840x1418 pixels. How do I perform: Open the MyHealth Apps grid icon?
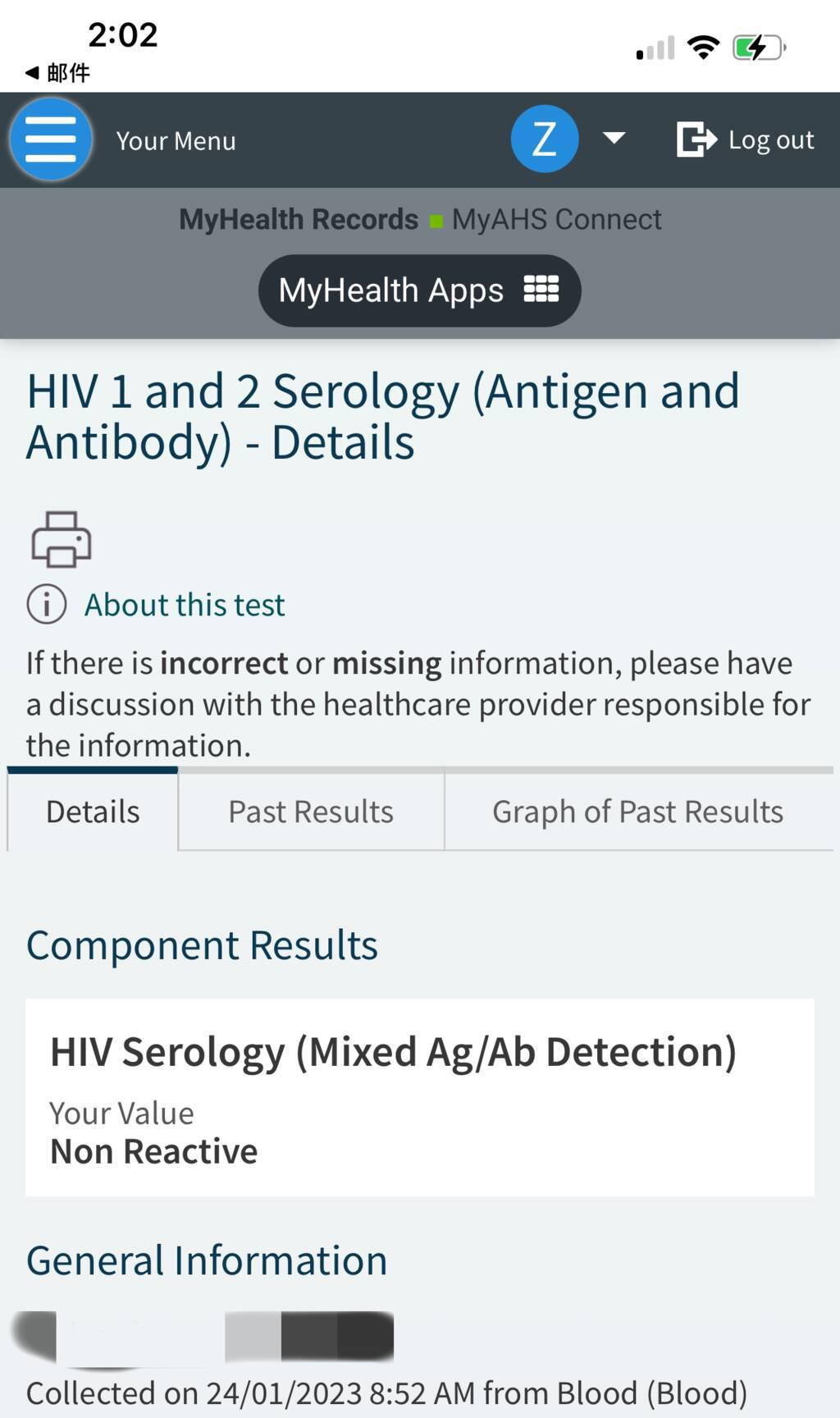(541, 290)
